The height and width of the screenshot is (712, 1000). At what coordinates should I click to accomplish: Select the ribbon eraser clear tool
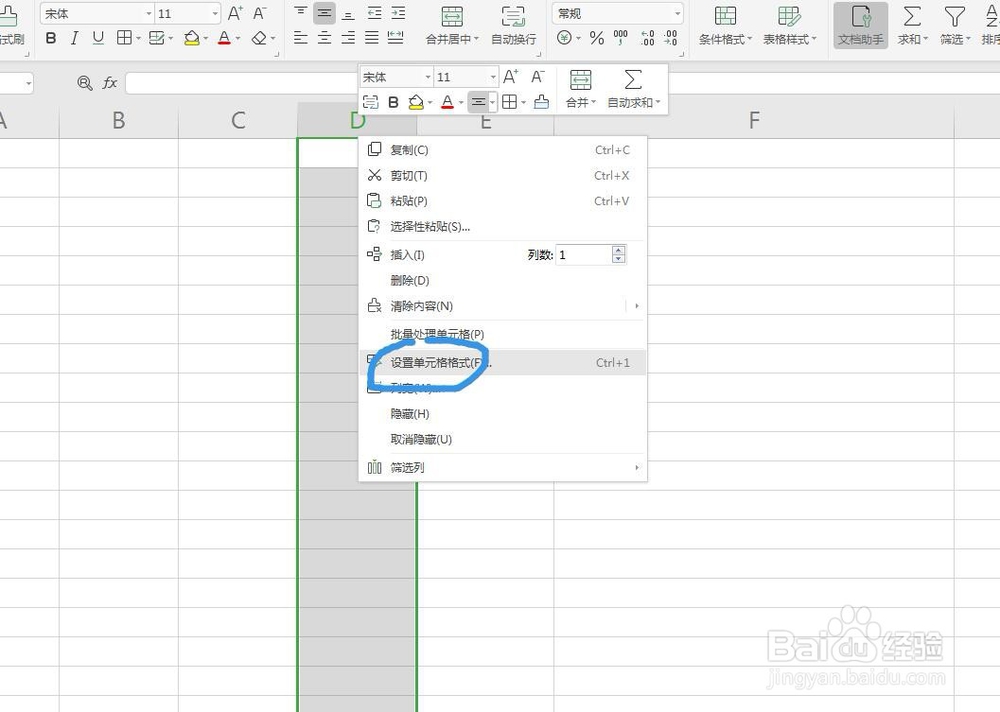(259, 38)
